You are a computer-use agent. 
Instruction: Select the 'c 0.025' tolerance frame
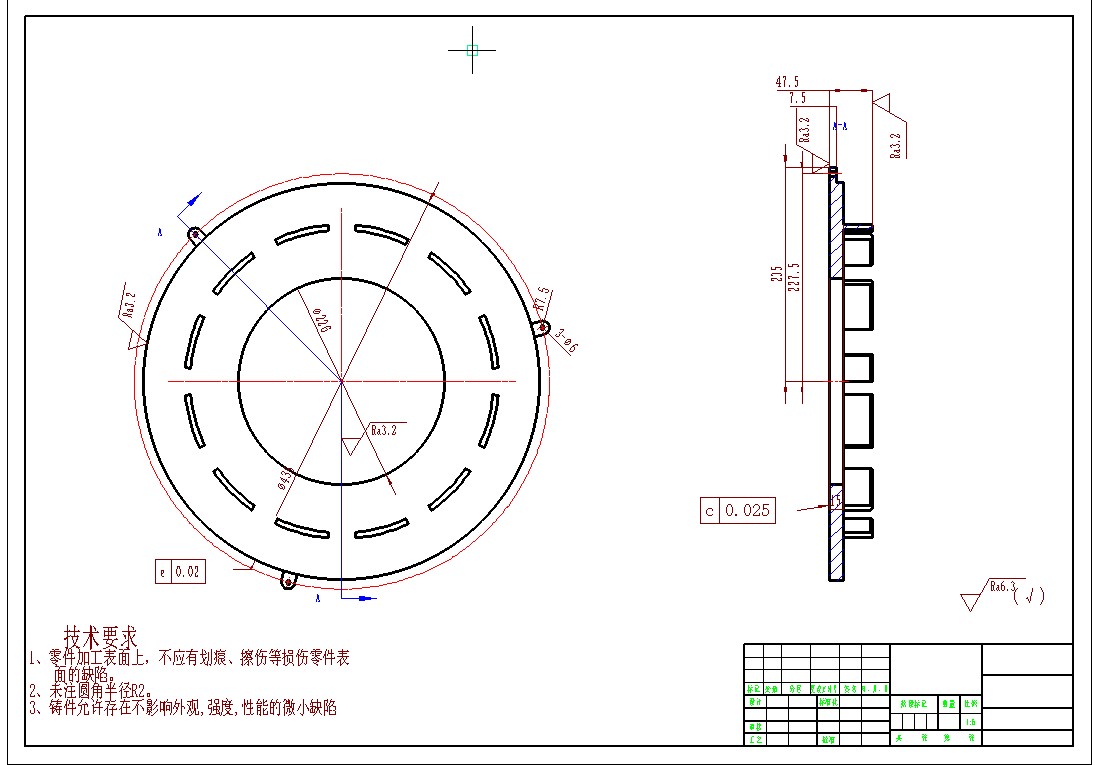[x=738, y=510]
